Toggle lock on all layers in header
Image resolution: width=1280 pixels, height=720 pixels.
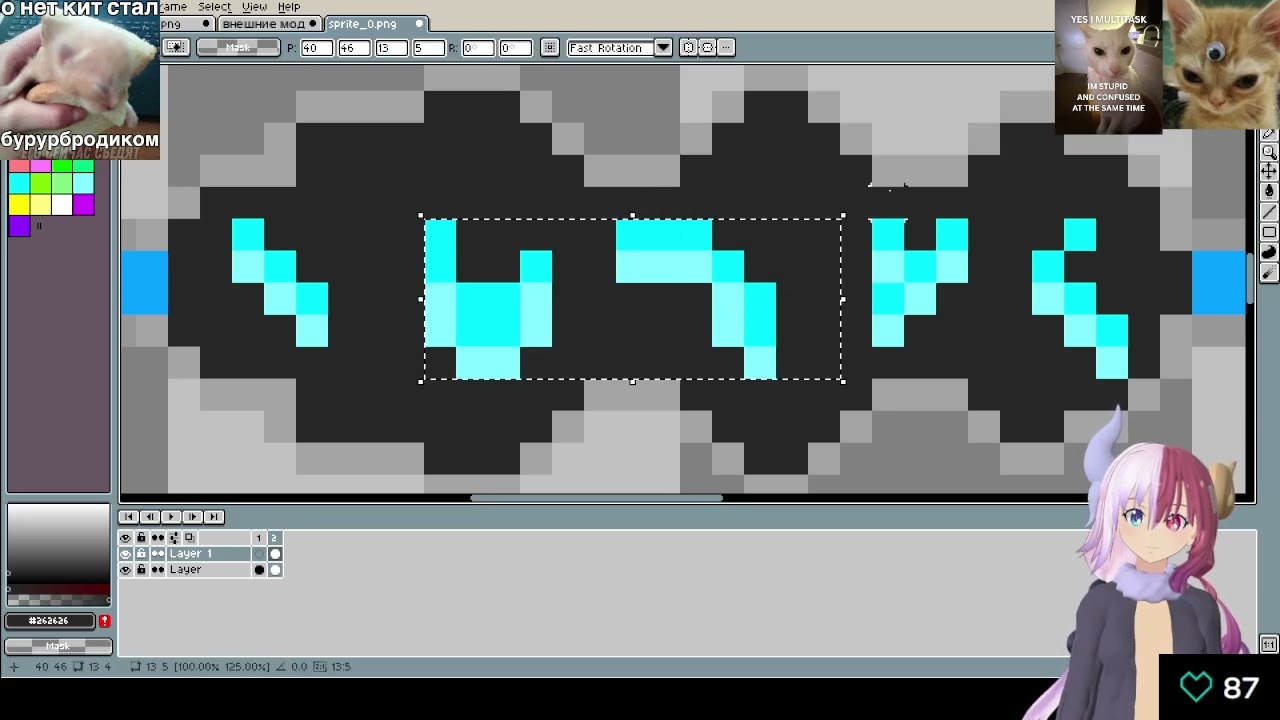click(x=141, y=538)
